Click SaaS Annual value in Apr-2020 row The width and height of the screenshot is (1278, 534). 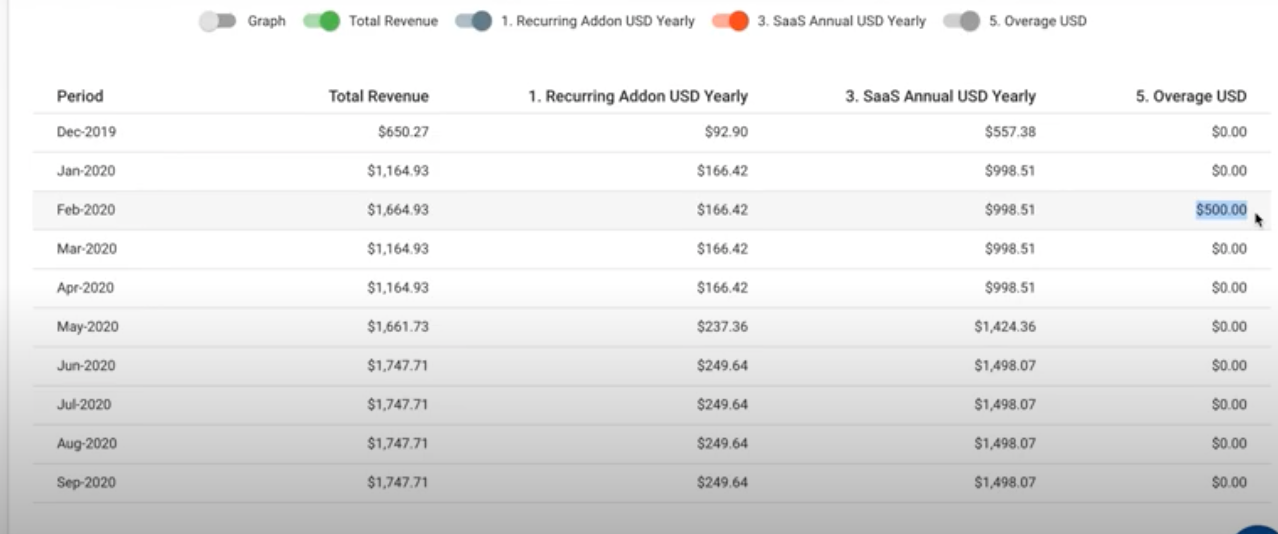point(1010,288)
